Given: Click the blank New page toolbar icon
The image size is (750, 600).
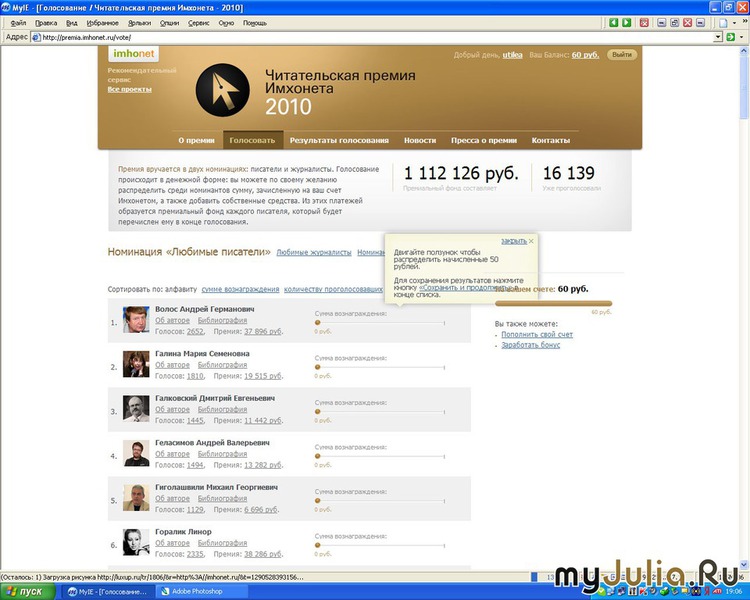Looking at the screenshot, I should [723, 23].
